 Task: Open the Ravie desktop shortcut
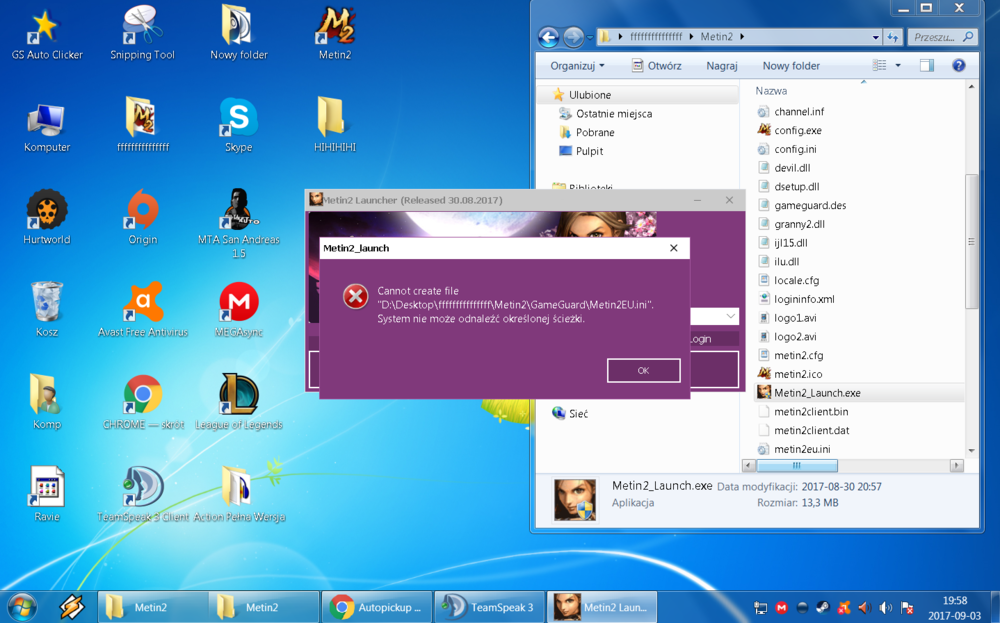click(47, 495)
